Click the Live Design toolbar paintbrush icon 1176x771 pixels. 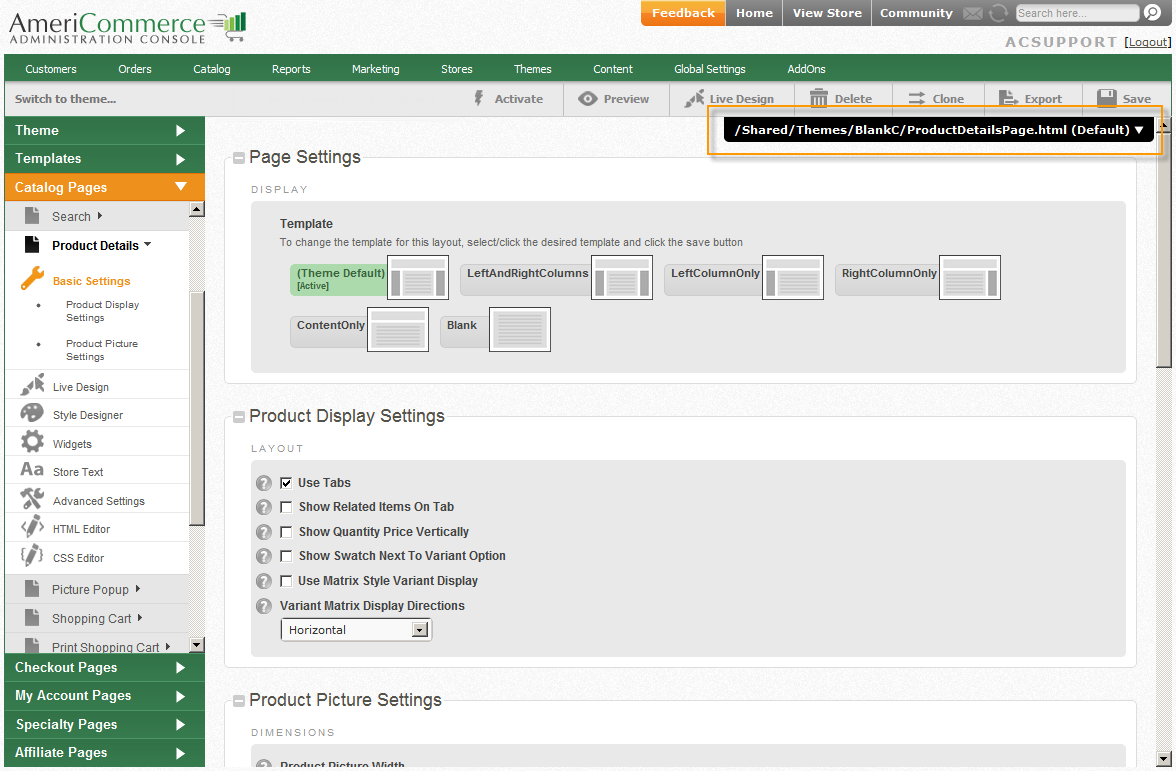694,98
